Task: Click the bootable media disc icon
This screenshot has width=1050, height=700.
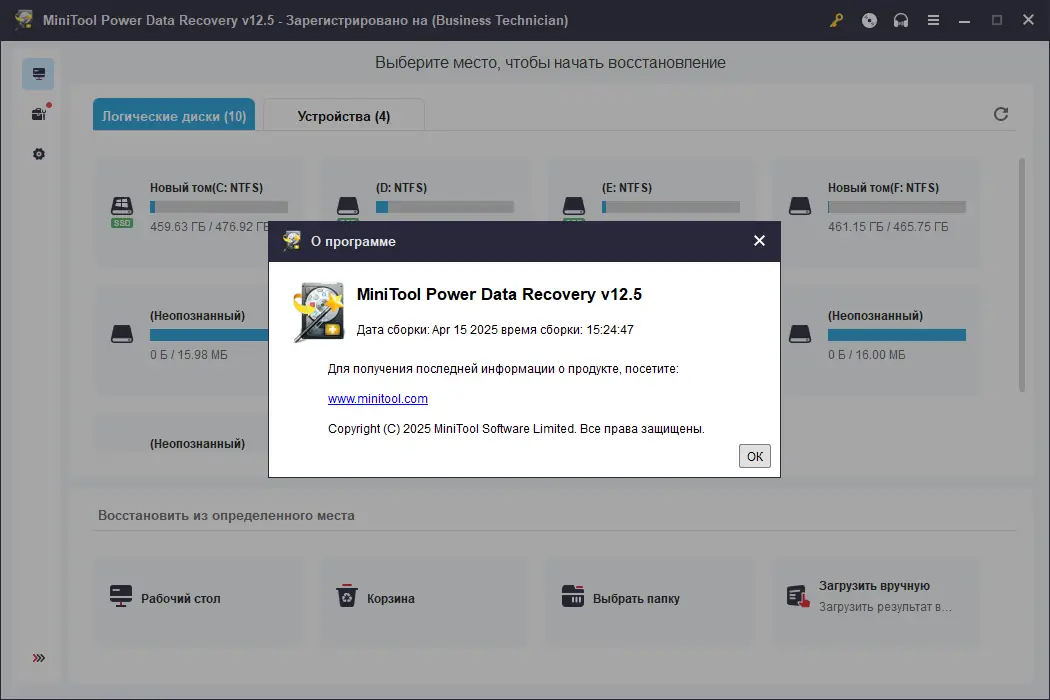Action: 869,20
